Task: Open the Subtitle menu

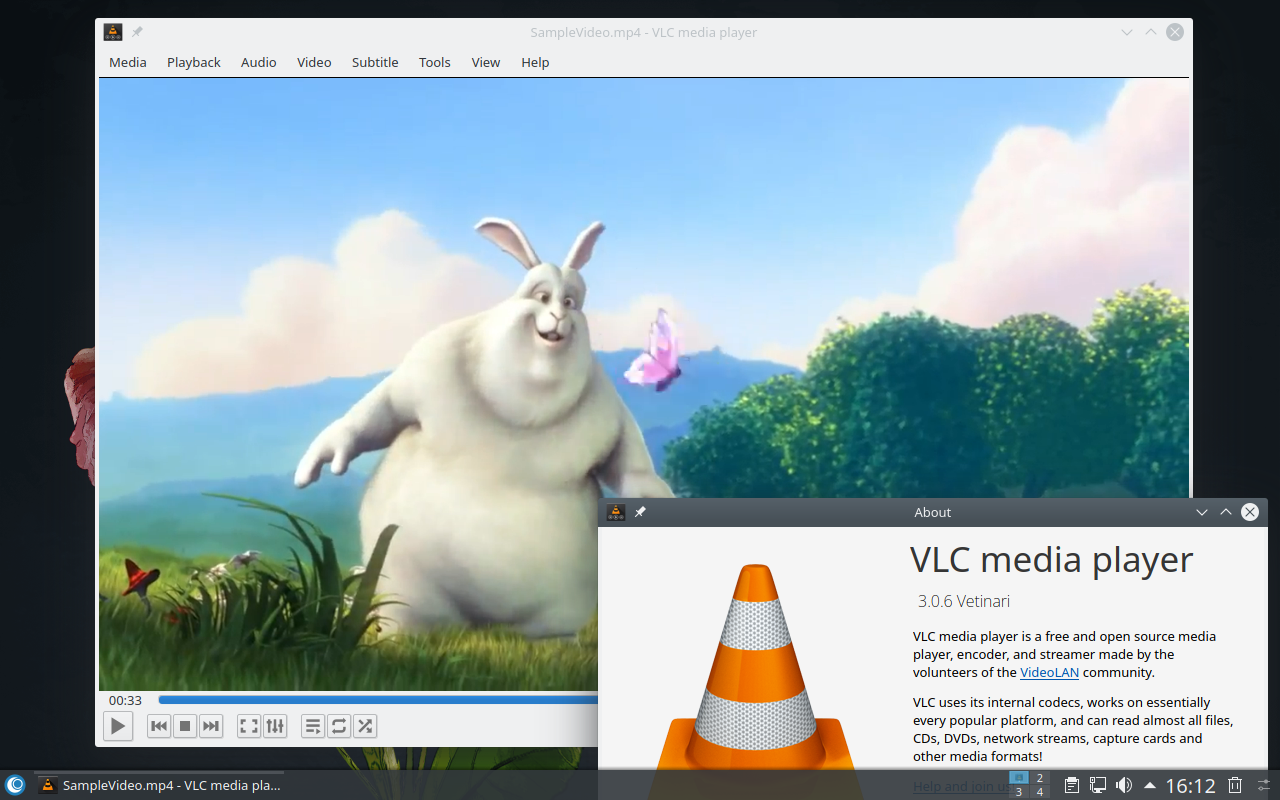Action: (x=375, y=62)
